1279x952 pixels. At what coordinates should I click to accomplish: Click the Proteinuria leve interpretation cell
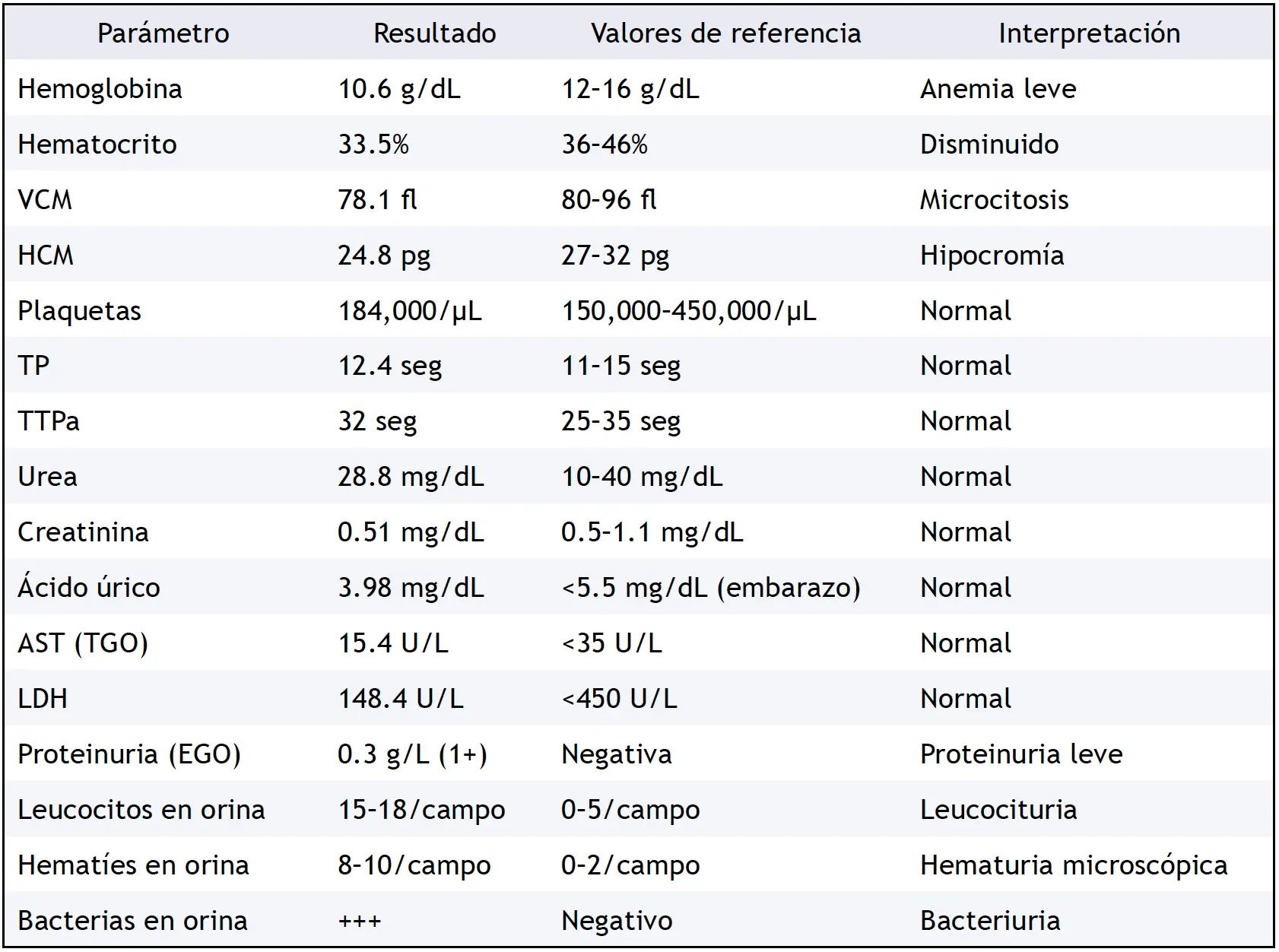click(1020, 754)
